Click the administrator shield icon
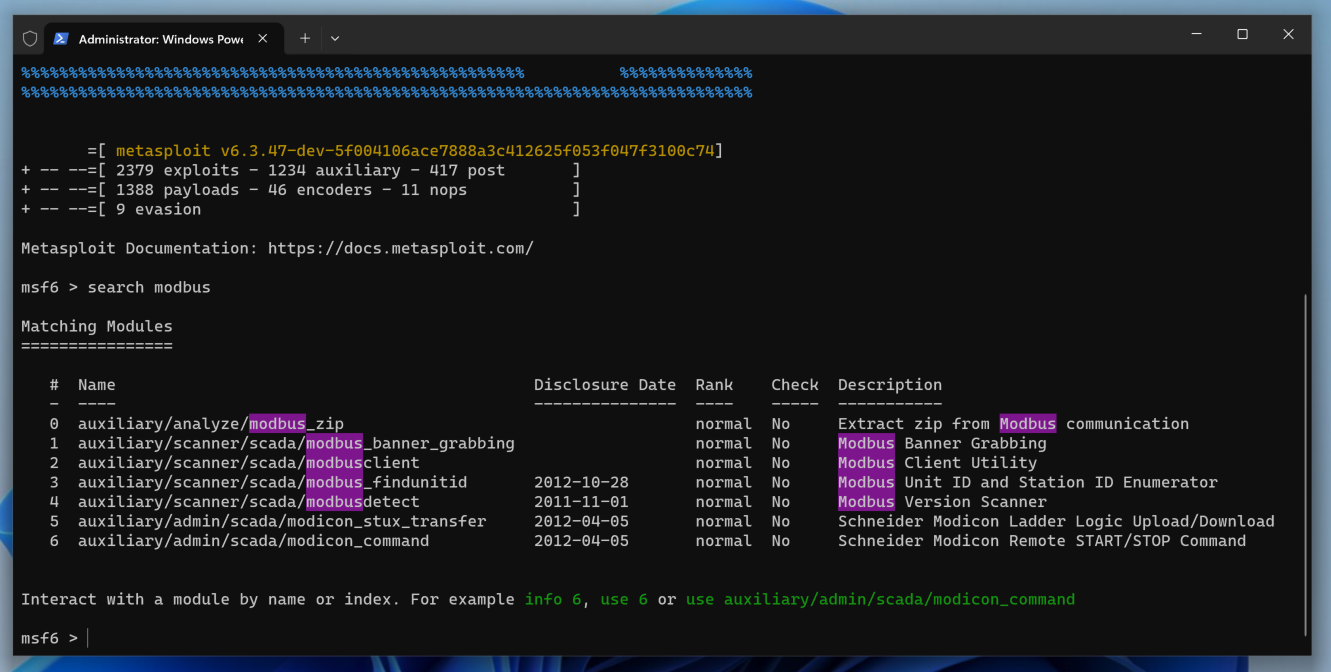 coord(30,38)
